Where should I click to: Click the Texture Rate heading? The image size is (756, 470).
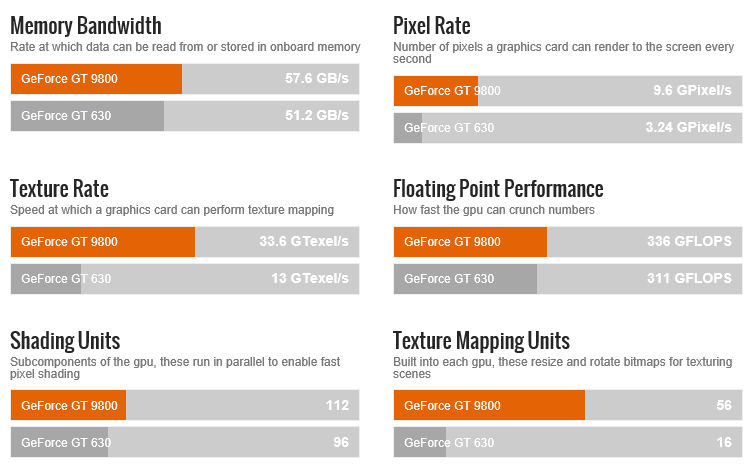click(59, 189)
